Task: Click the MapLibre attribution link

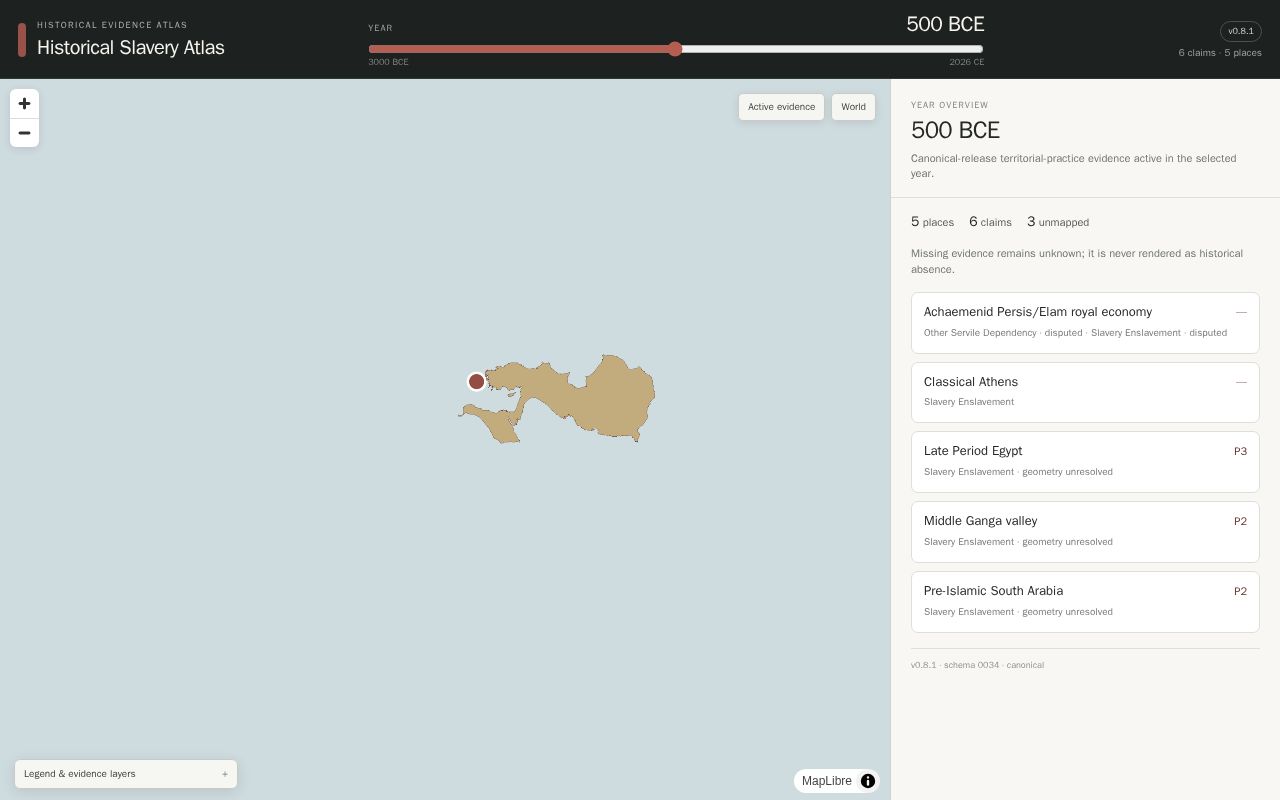Action: click(827, 781)
